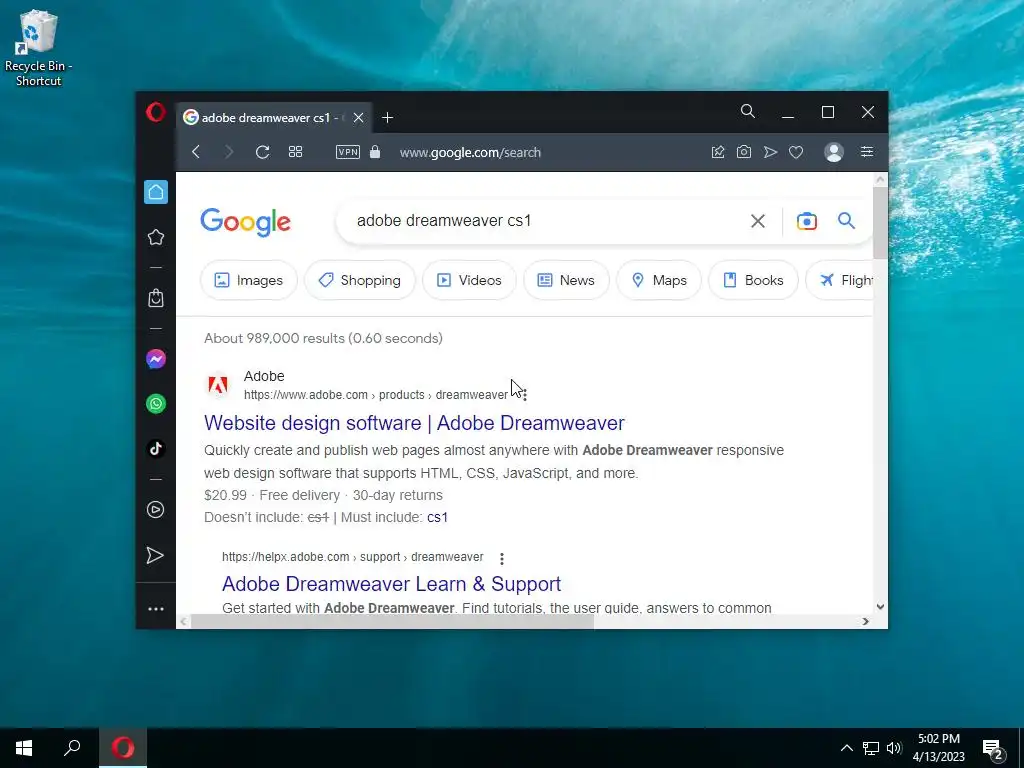The width and height of the screenshot is (1024, 768).
Task: Close the adobe dreamweaver cs1 tab
Action: [x=359, y=118]
